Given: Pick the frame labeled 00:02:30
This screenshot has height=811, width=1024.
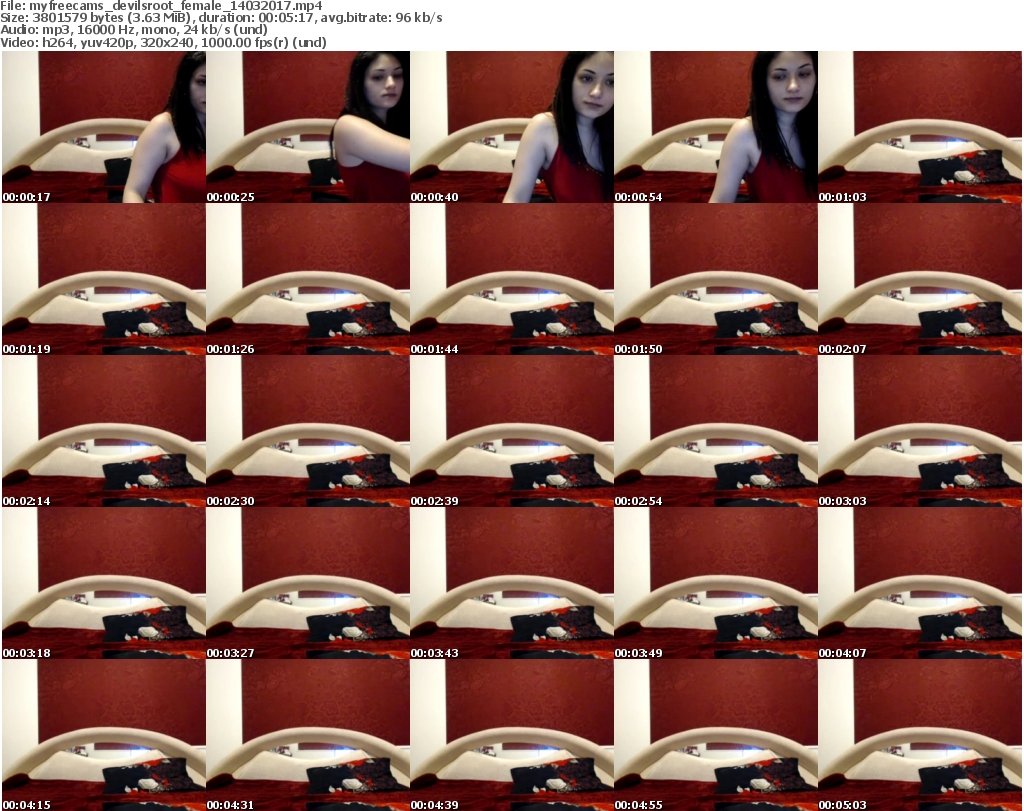Looking at the screenshot, I should [x=308, y=431].
